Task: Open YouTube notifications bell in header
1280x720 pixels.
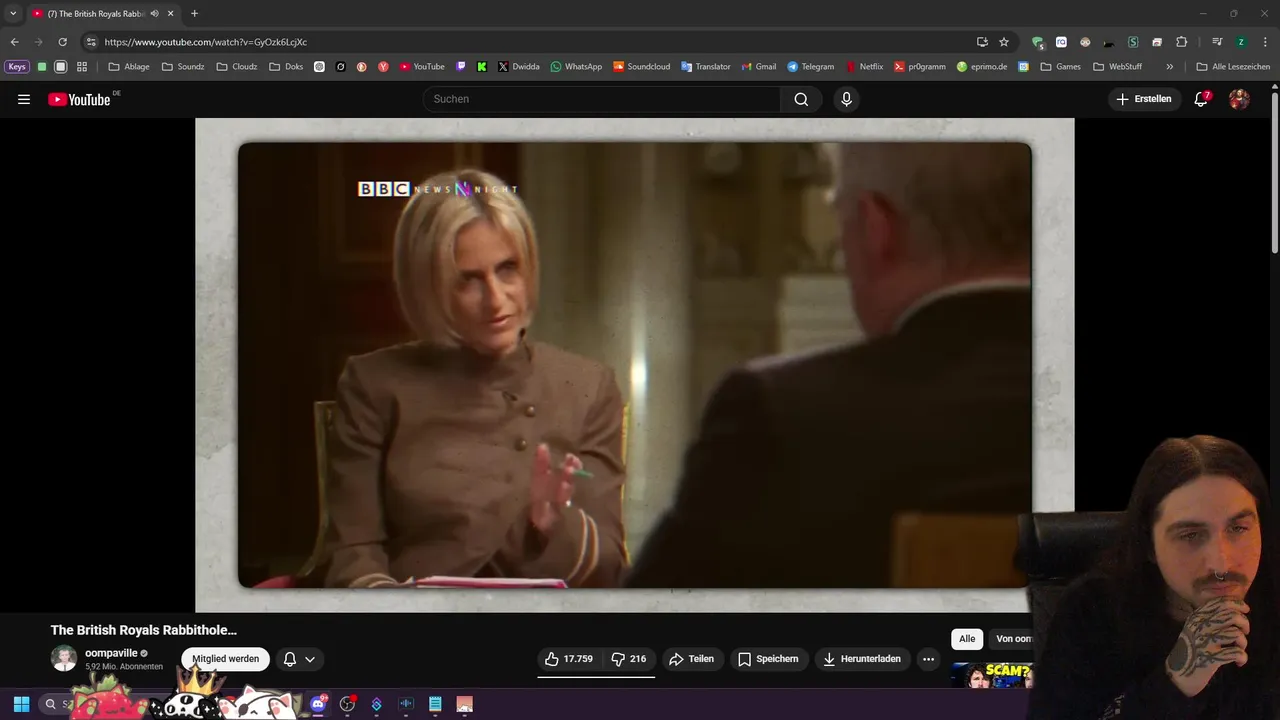Action: [x=1201, y=99]
